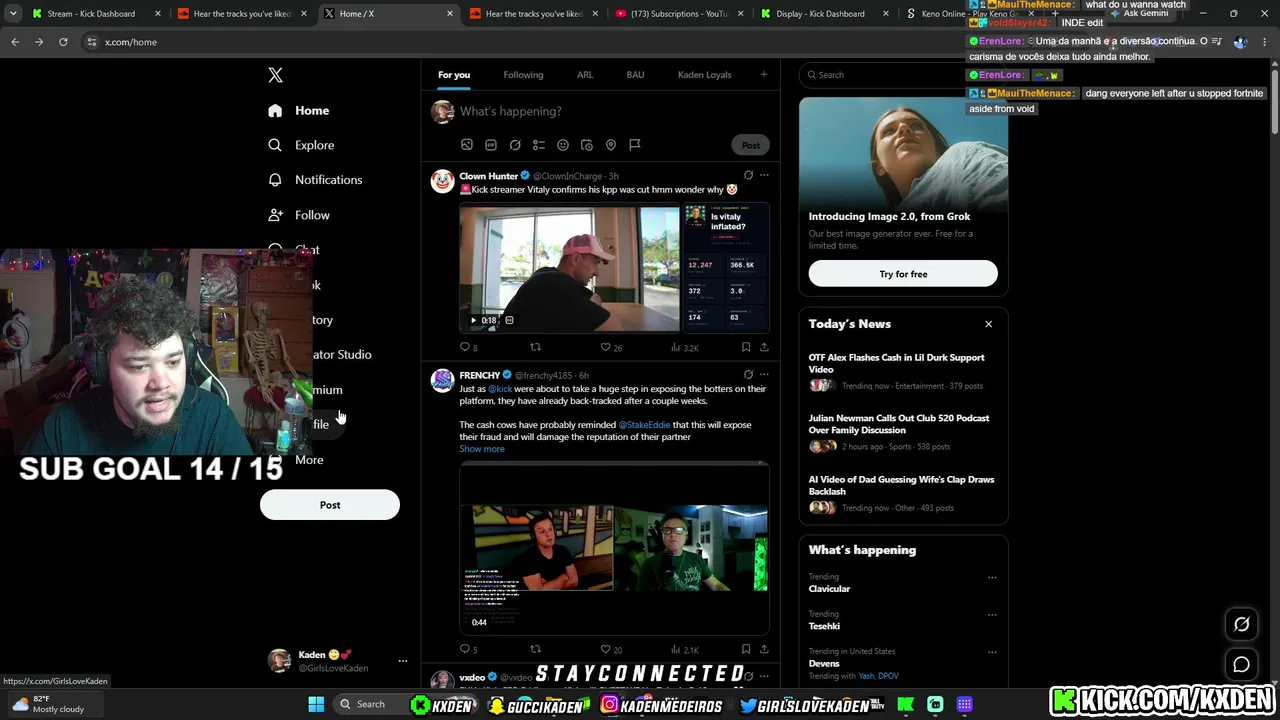Switch to the Following tab
Viewport: 1280px width, 720px height.
523,75
